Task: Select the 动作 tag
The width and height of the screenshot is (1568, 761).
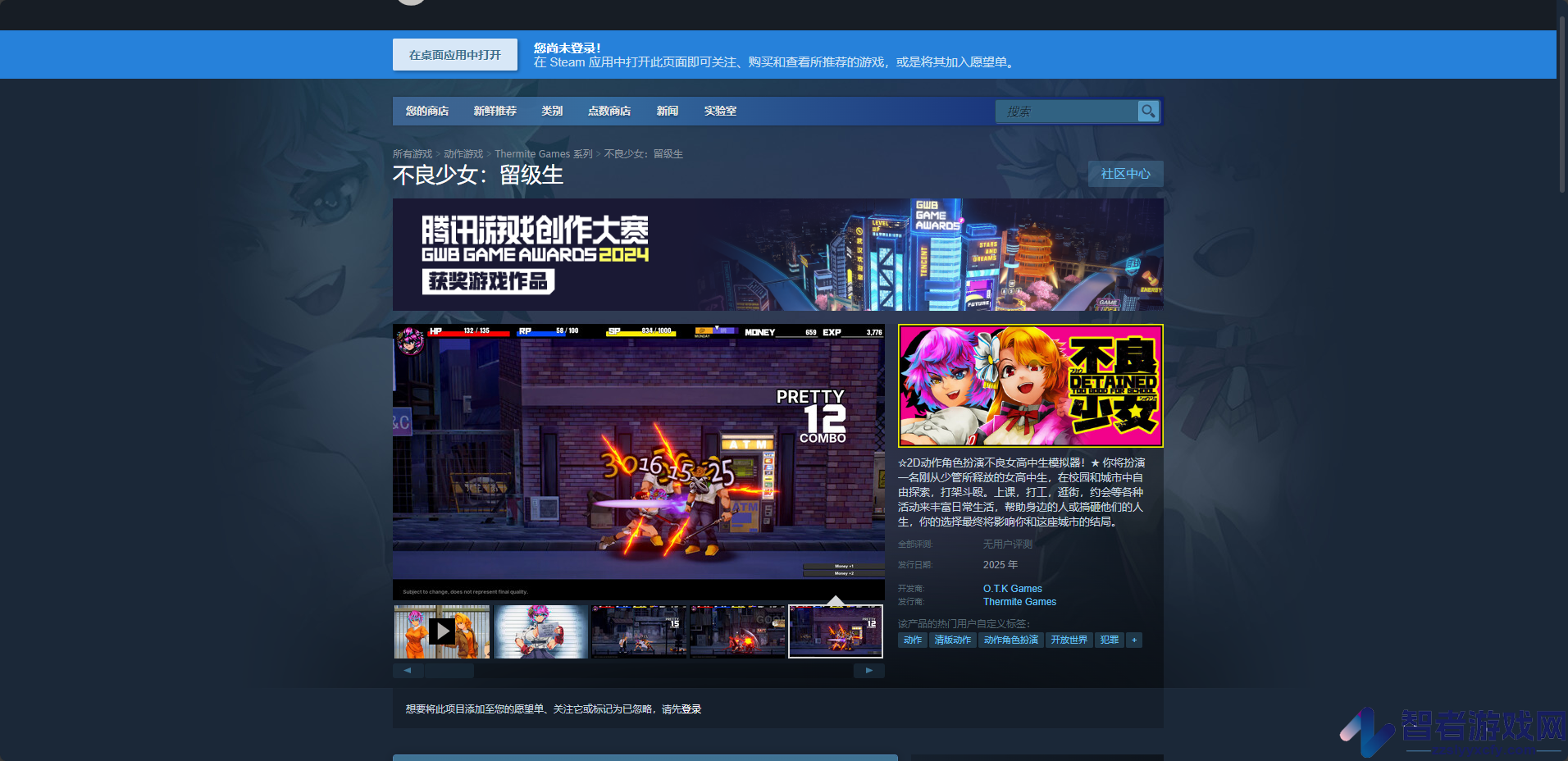Action: [913, 640]
